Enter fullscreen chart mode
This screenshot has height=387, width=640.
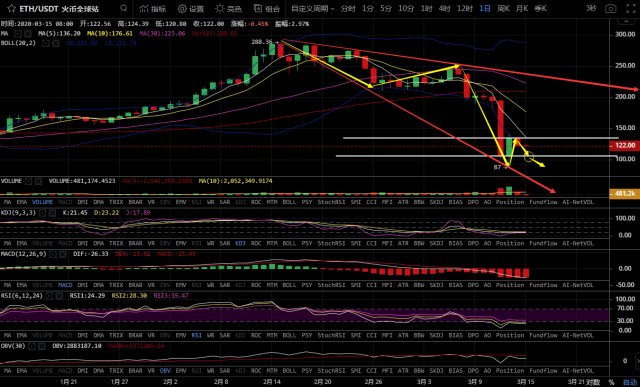pyautogui.click(x=631, y=8)
